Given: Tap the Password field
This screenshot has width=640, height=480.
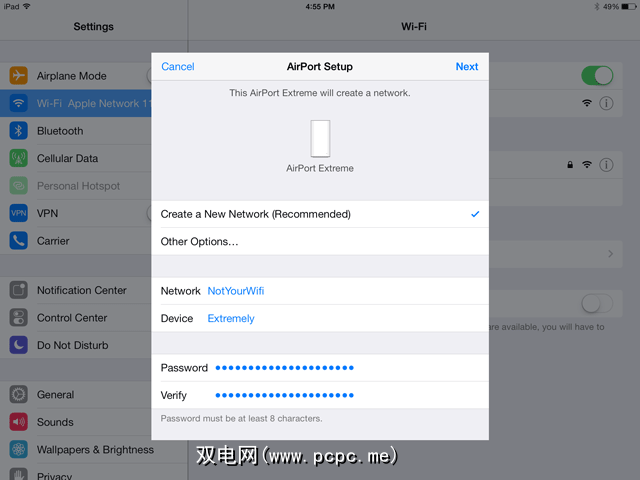Looking at the screenshot, I should [x=320, y=368].
